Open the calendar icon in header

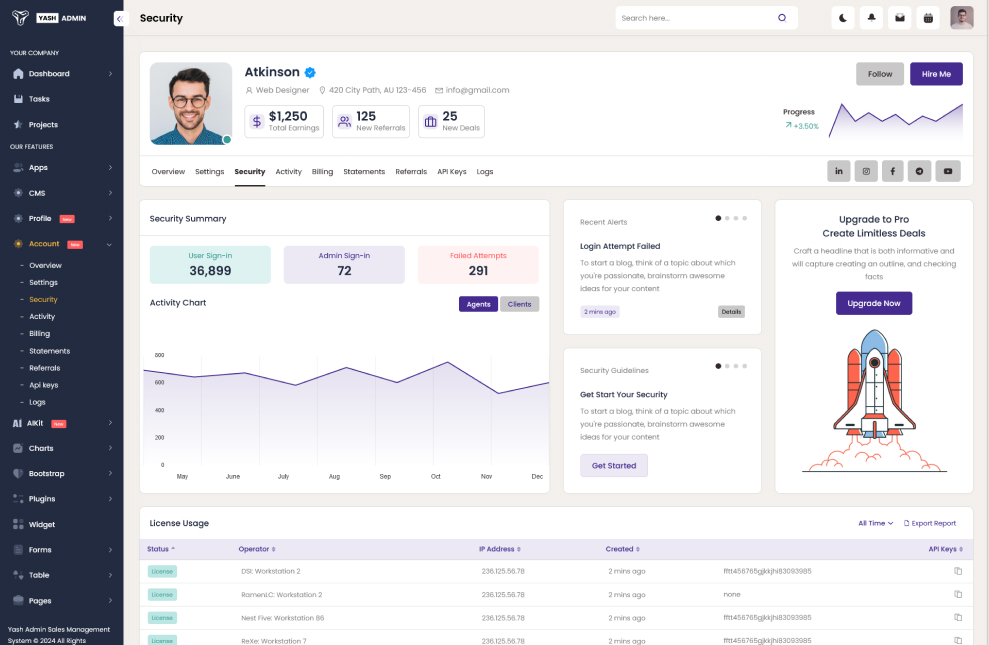coord(928,18)
